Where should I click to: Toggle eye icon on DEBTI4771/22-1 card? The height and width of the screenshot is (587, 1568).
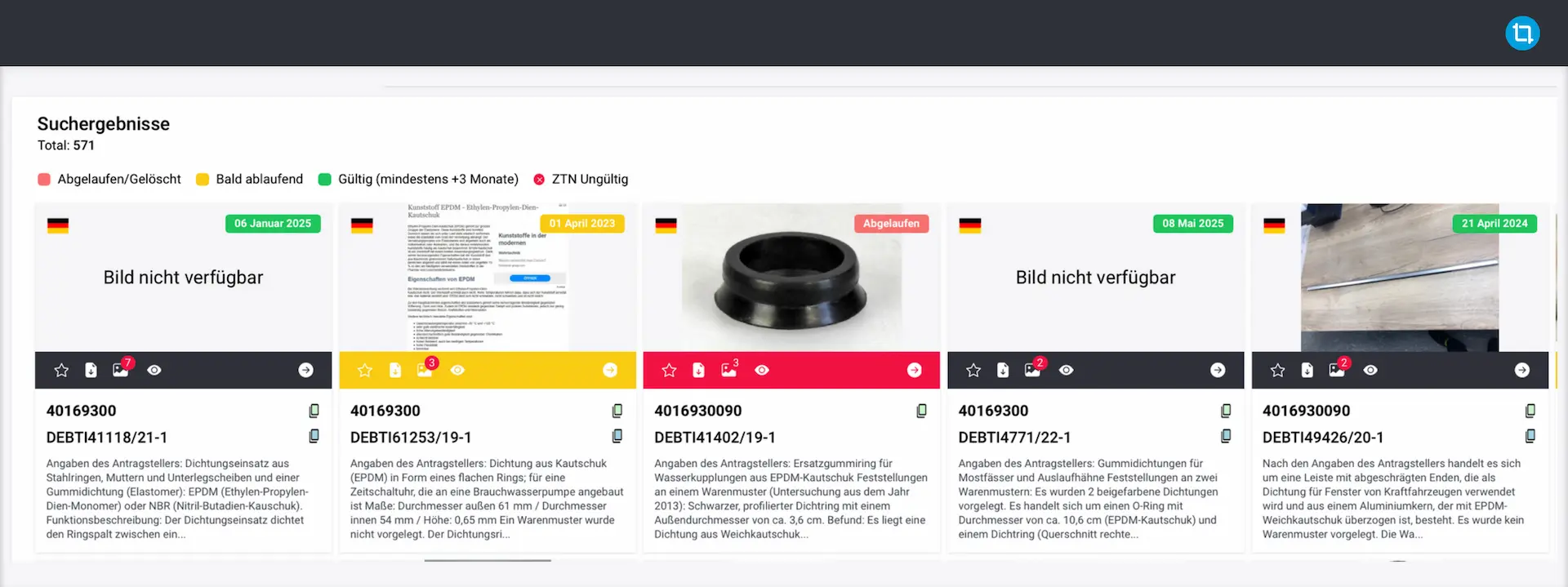point(1067,371)
